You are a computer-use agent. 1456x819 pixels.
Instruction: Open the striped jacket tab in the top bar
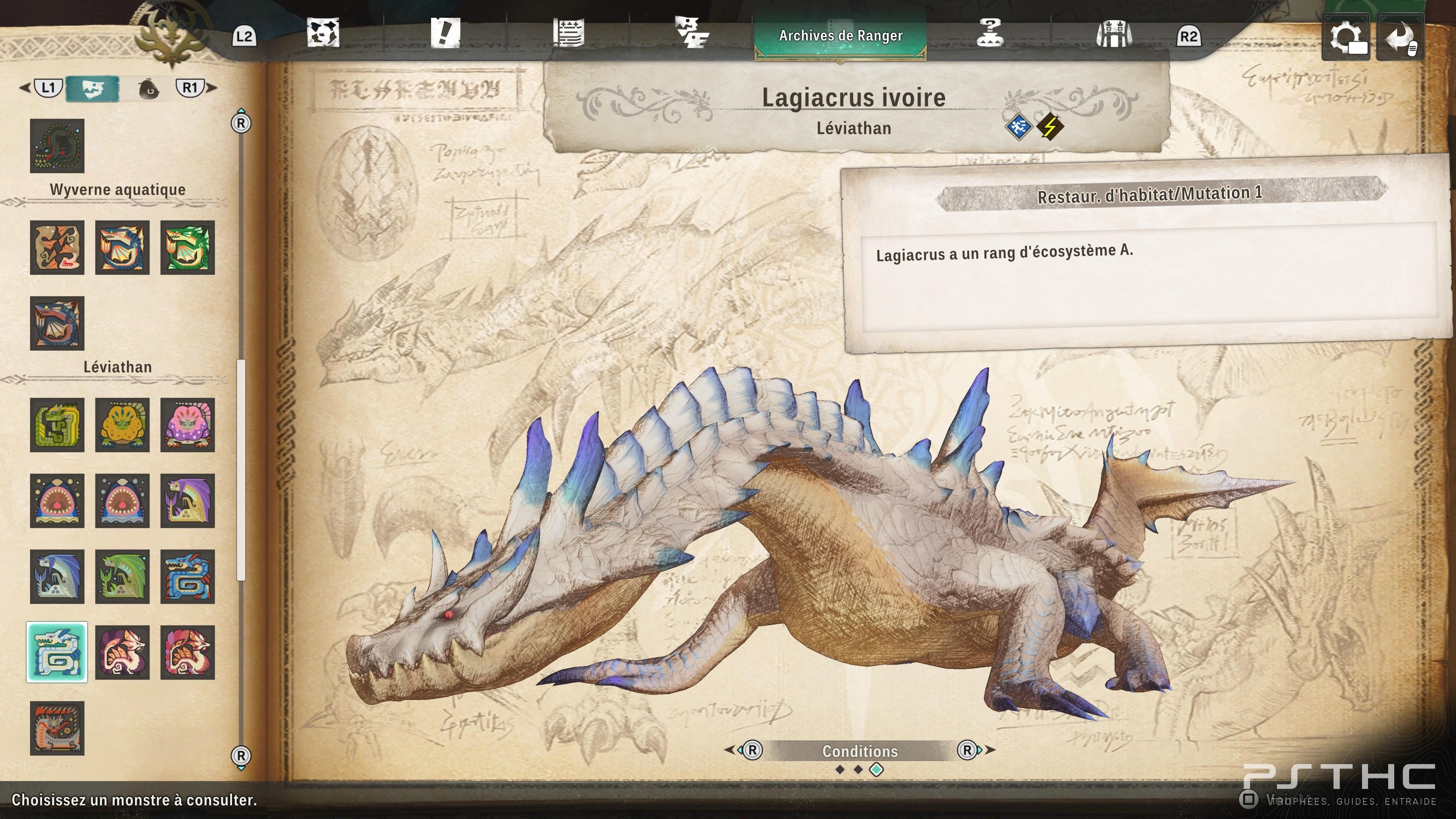tap(1114, 34)
